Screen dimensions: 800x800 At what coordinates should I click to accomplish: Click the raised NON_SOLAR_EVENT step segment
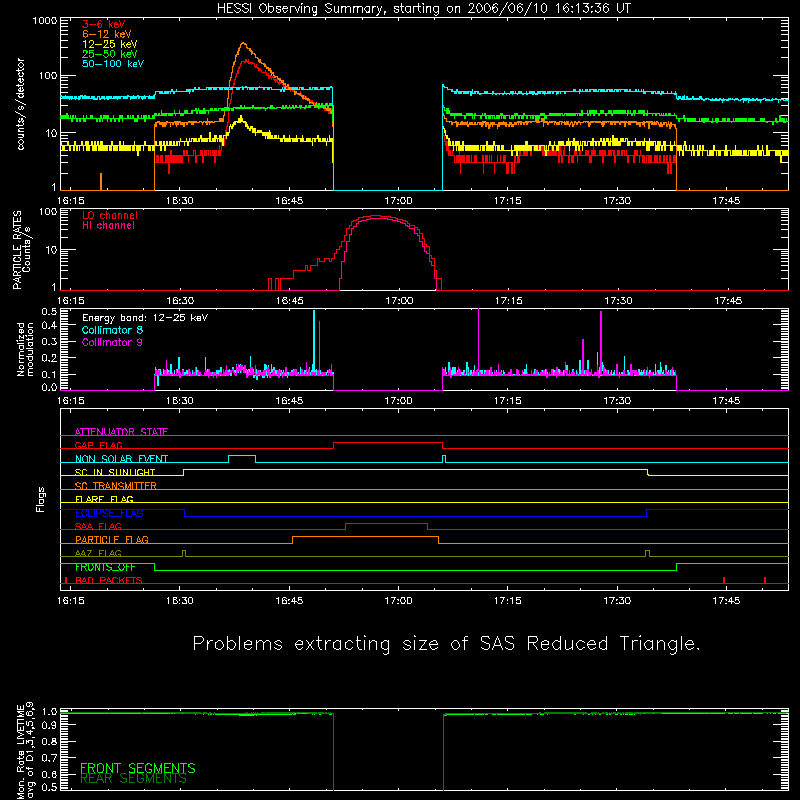(x=242, y=456)
